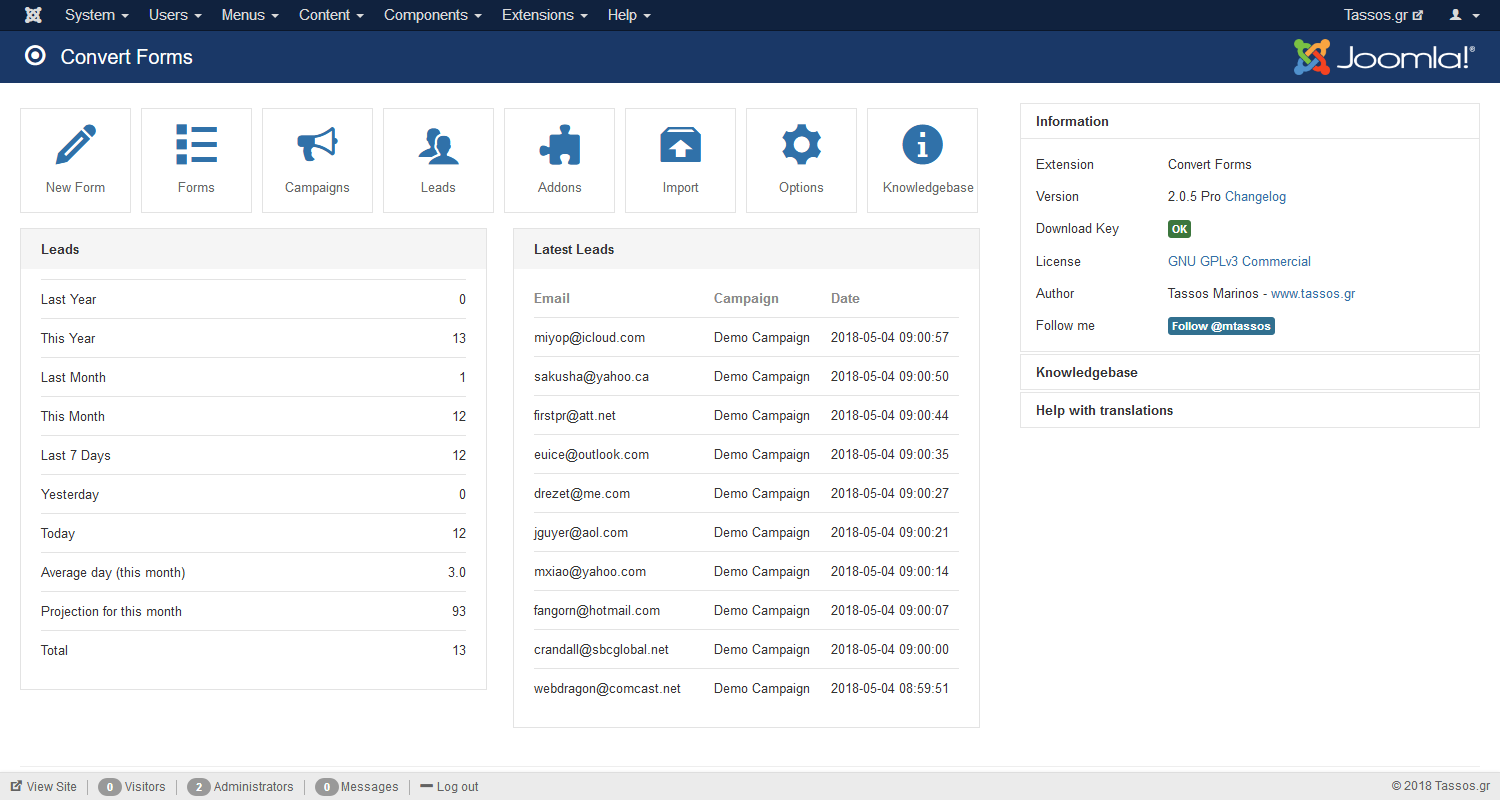The width and height of the screenshot is (1500, 800).
Task: Collapse the Information panel header
Action: click(1250, 121)
